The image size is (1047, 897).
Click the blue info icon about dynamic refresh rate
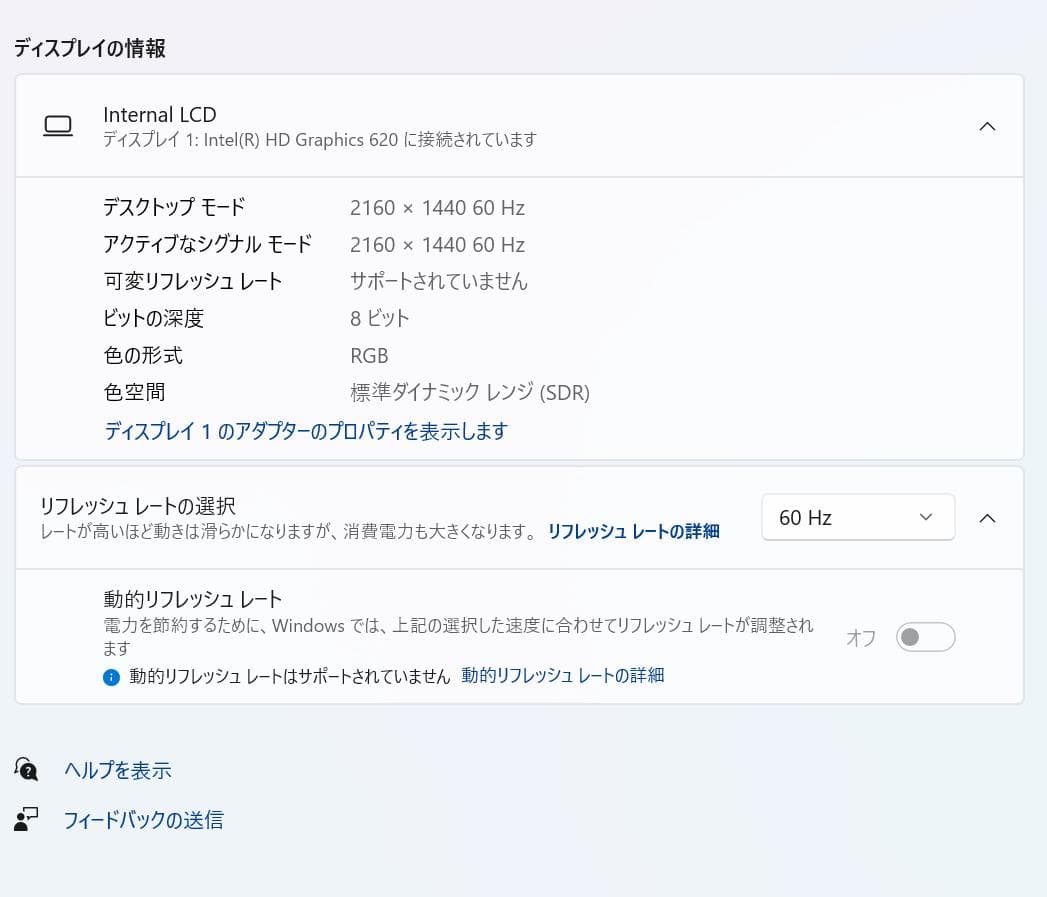[x=111, y=676]
